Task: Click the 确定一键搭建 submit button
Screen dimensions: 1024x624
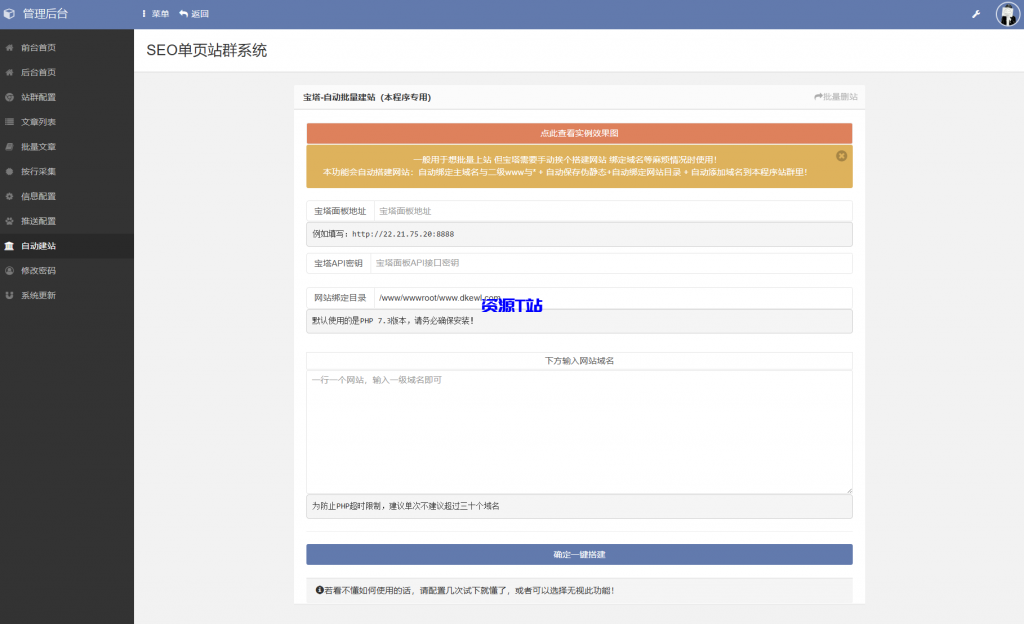Action: pyautogui.click(x=578, y=554)
